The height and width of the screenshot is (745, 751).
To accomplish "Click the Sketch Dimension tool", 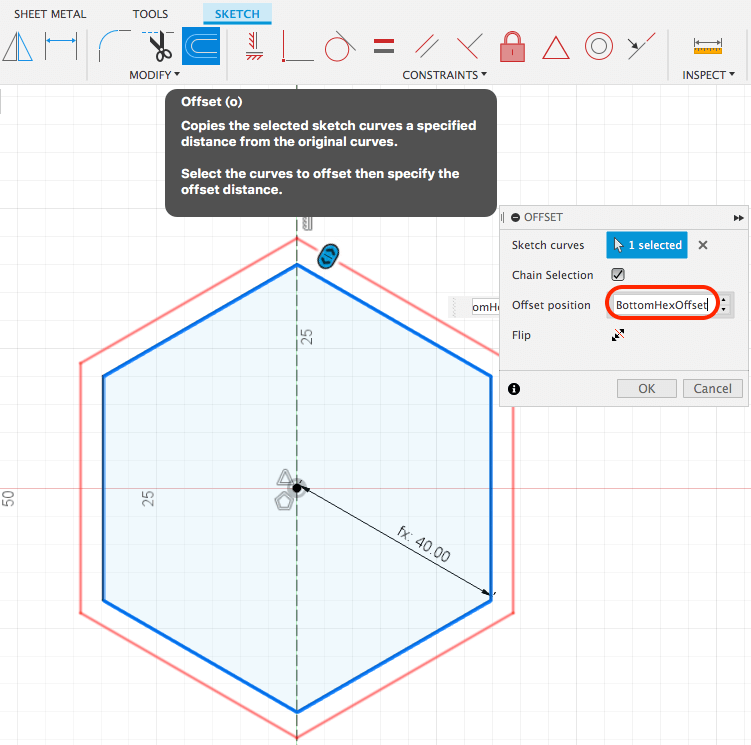I will point(62,46).
